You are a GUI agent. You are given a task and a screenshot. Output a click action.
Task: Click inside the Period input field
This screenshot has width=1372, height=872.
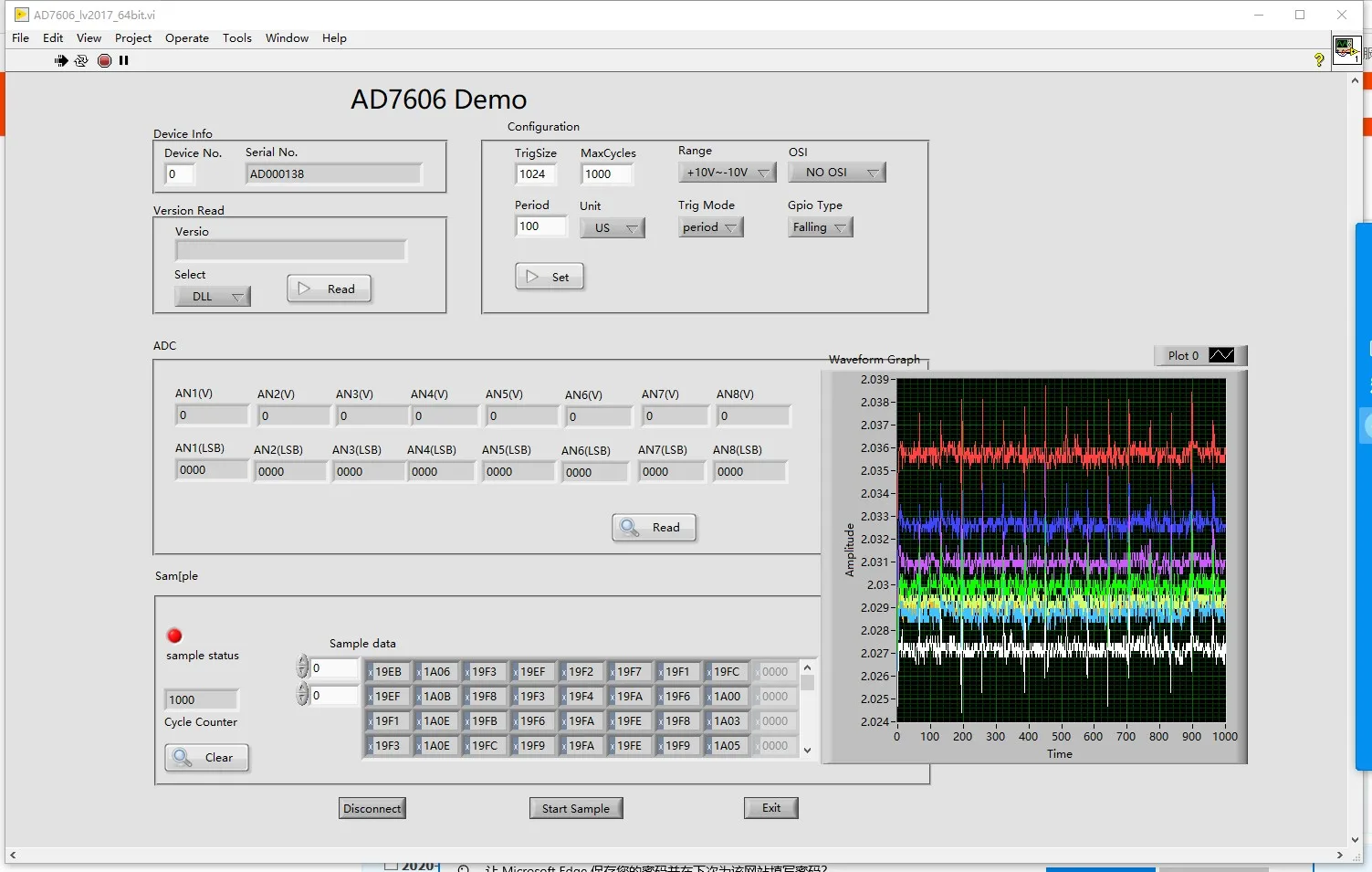[x=540, y=226]
